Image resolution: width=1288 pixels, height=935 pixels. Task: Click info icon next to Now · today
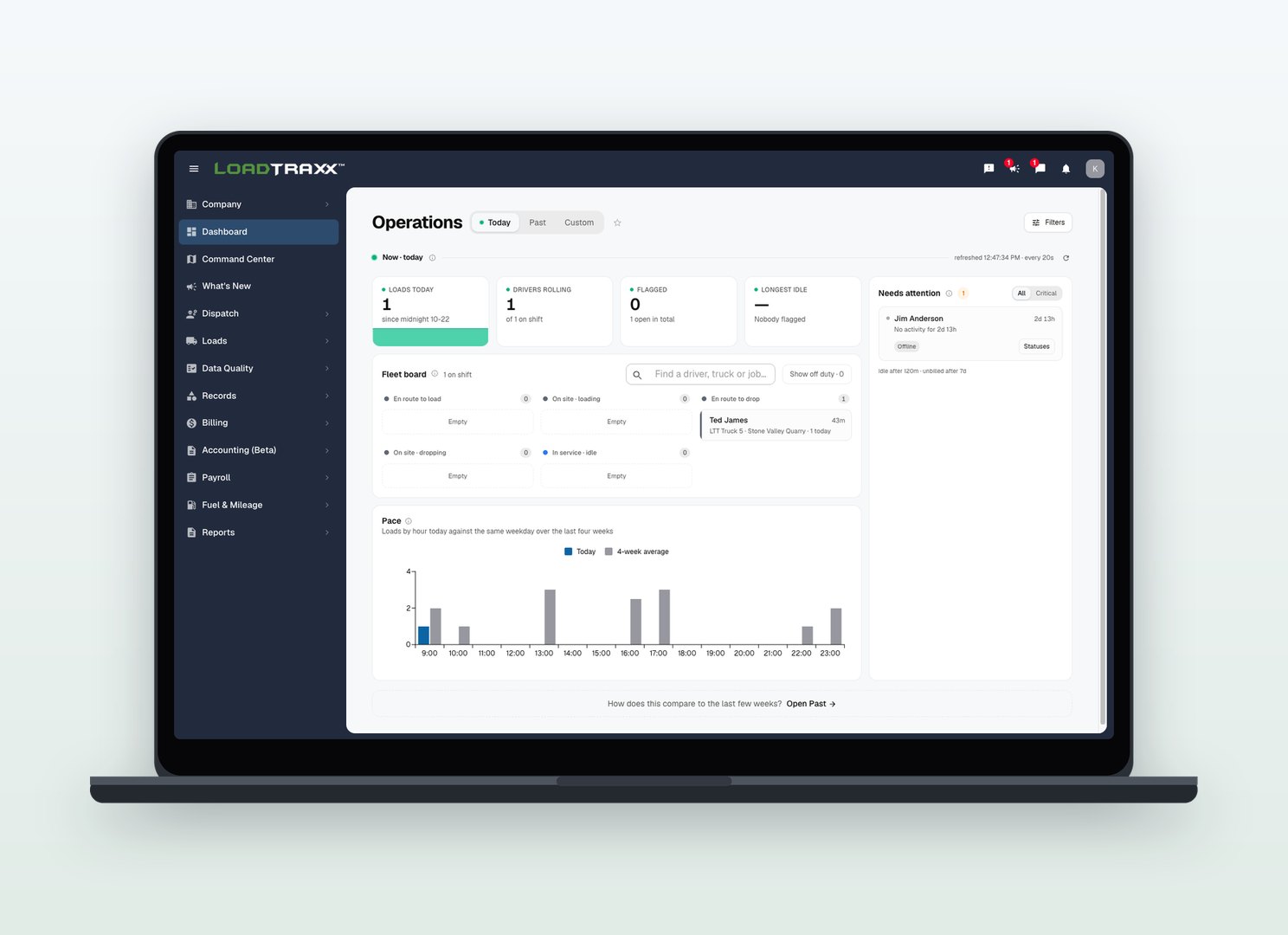[x=432, y=258]
